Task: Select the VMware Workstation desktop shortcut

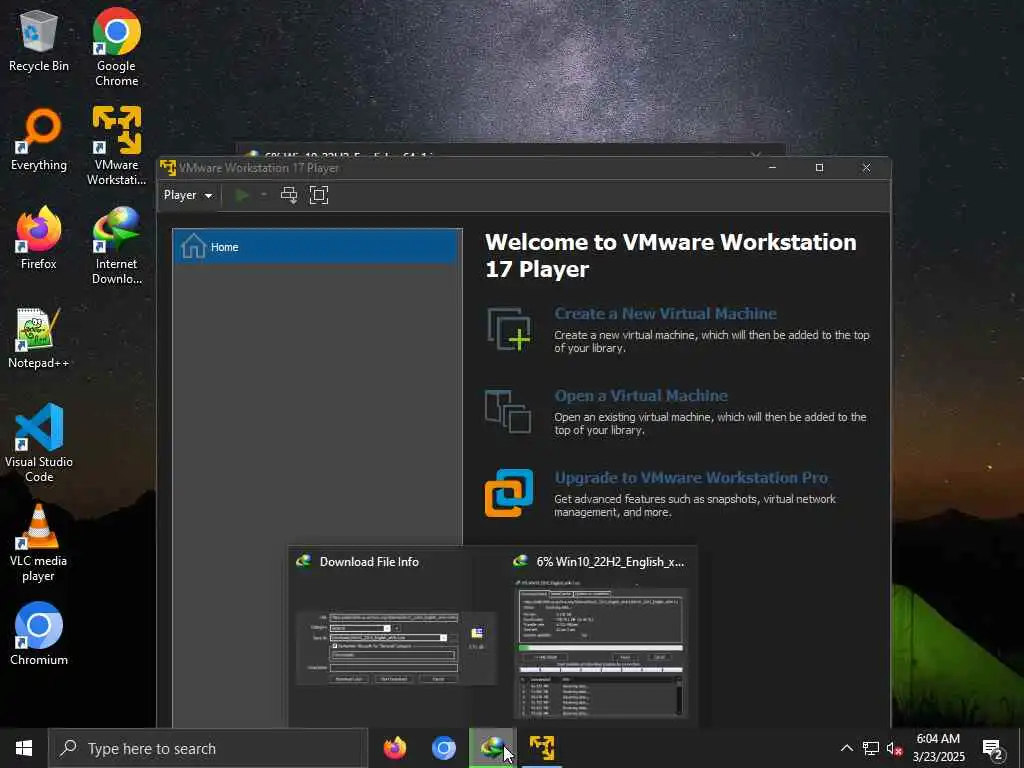Action: (x=116, y=146)
